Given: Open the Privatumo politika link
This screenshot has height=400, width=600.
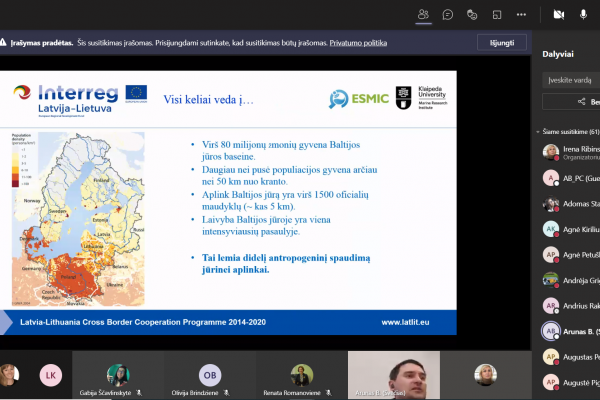Looking at the screenshot, I should [x=358, y=43].
